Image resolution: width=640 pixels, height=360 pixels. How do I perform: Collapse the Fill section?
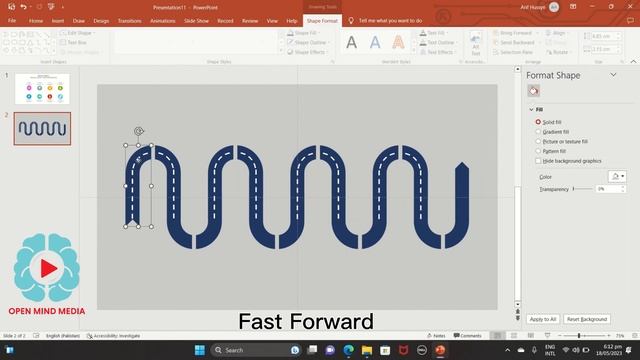[x=531, y=109]
